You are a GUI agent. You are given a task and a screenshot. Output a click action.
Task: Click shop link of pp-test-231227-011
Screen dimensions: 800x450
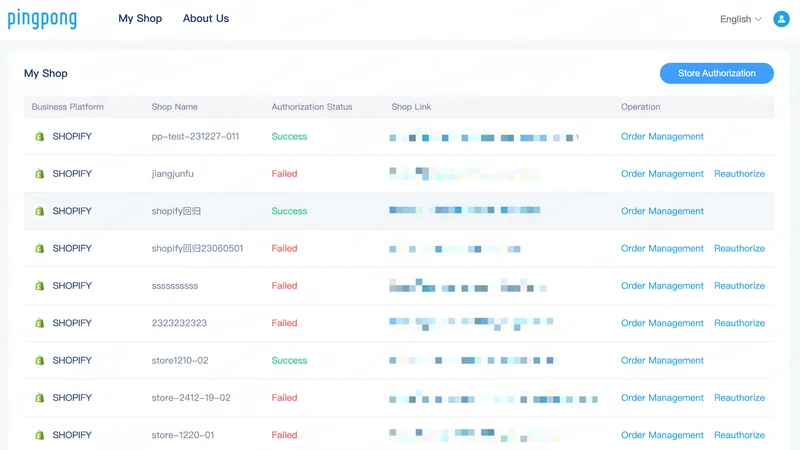pyautogui.click(x=484, y=137)
